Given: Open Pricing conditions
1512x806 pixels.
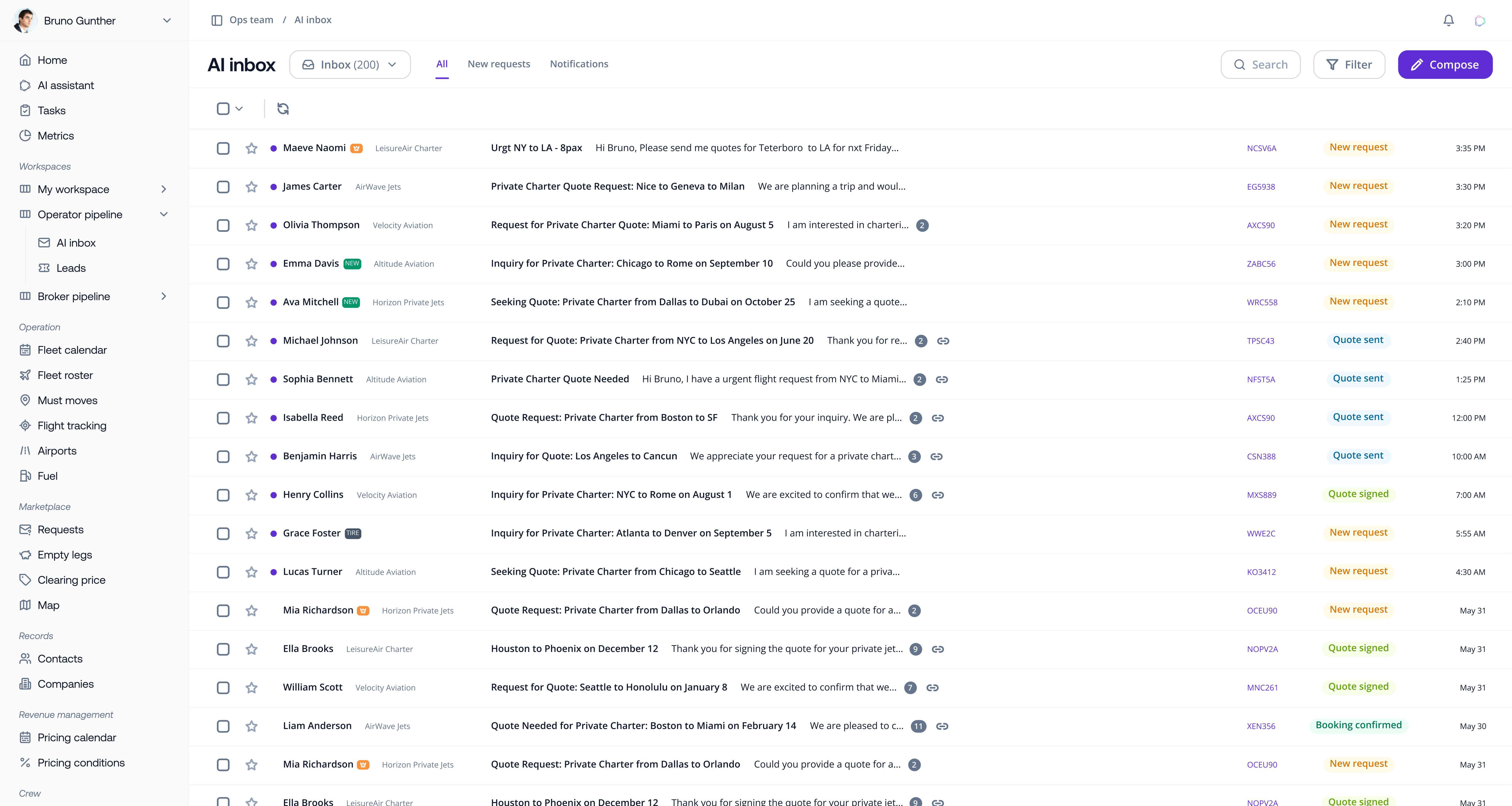Looking at the screenshot, I should point(72,763).
